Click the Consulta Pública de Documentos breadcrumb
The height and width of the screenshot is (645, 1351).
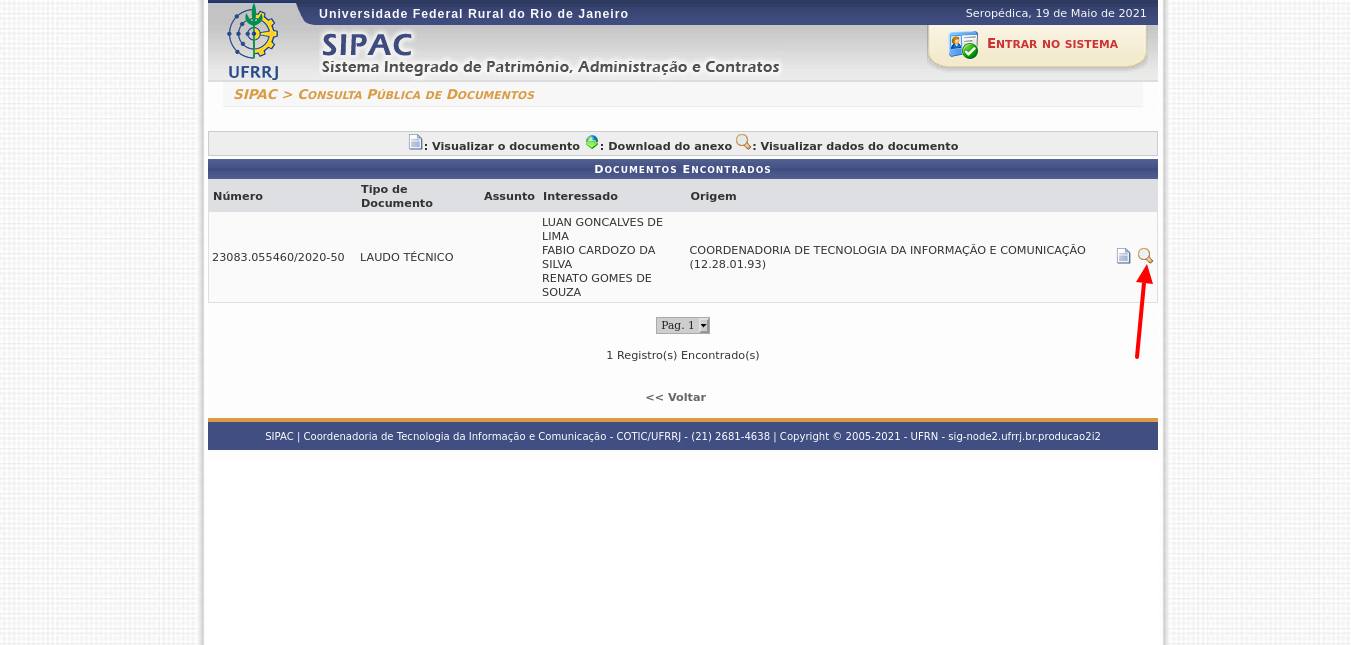pos(416,95)
